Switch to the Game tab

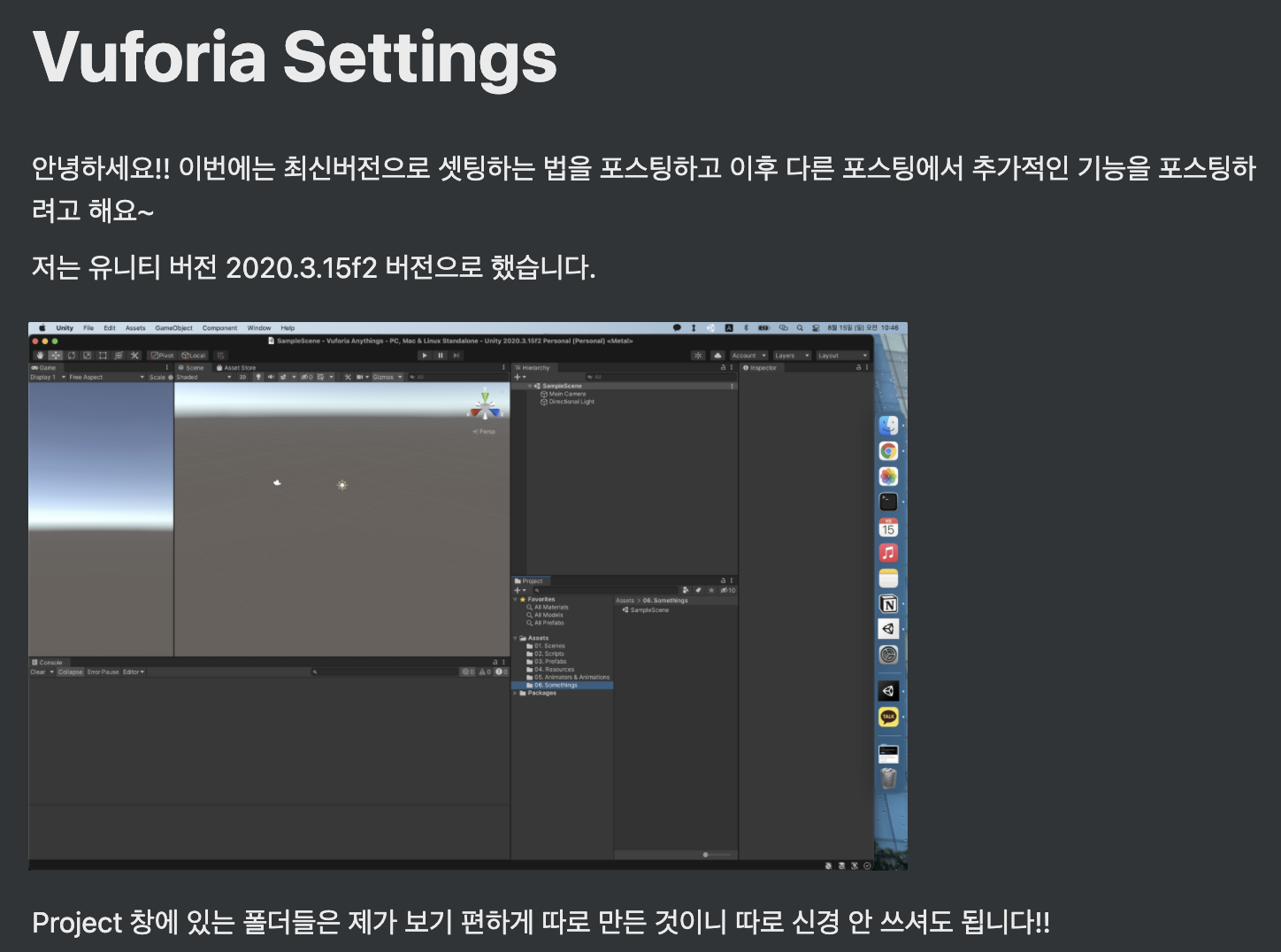[44, 367]
